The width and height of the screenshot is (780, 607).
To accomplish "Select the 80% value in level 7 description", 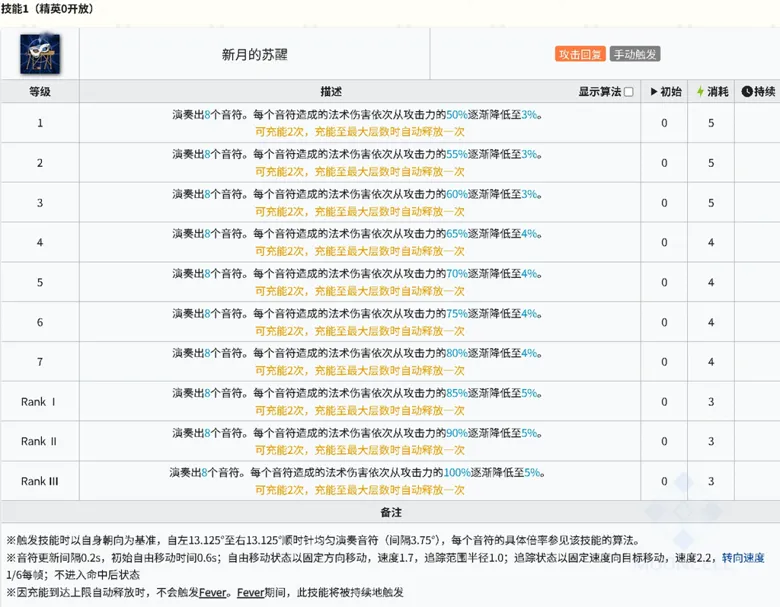I will point(457,353).
